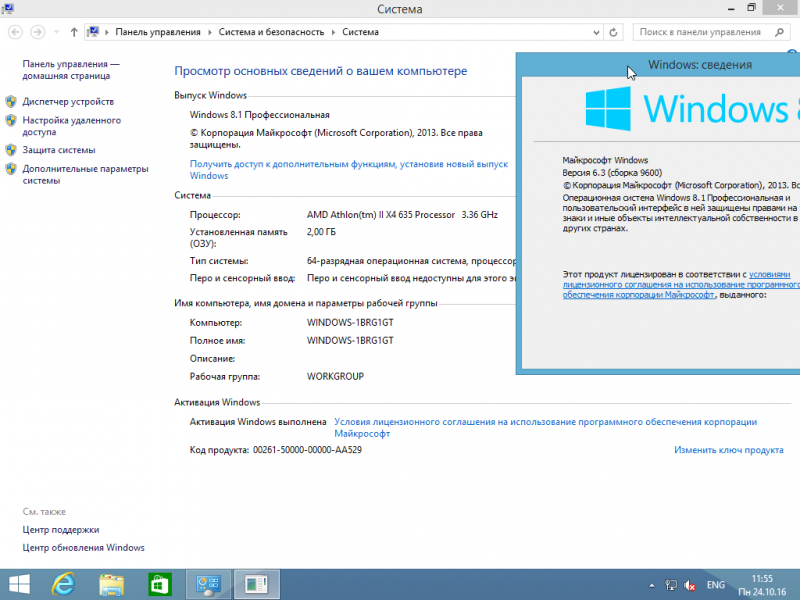Show hidden tray icons arrow
Screen dimensions: 800x600
pyautogui.click(x=652, y=585)
